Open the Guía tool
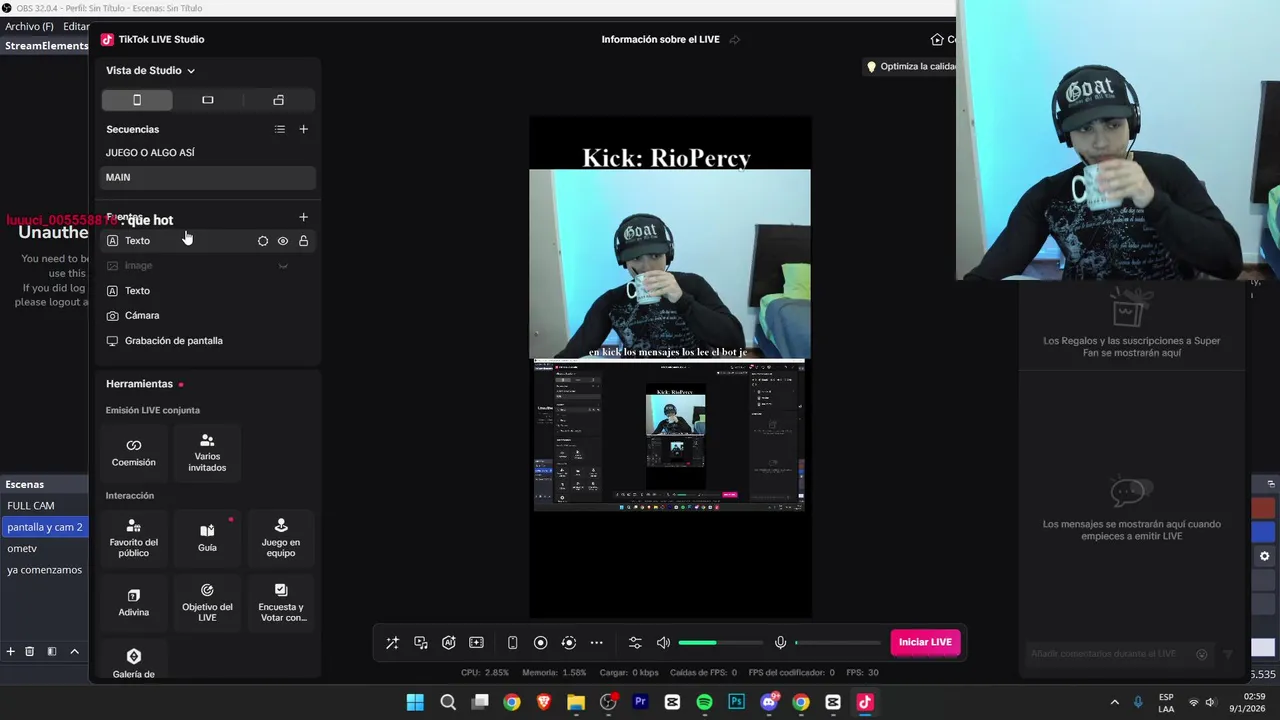Image resolution: width=1280 pixels, height=720 pixels. pyautogui.click(x=207, y=537)
